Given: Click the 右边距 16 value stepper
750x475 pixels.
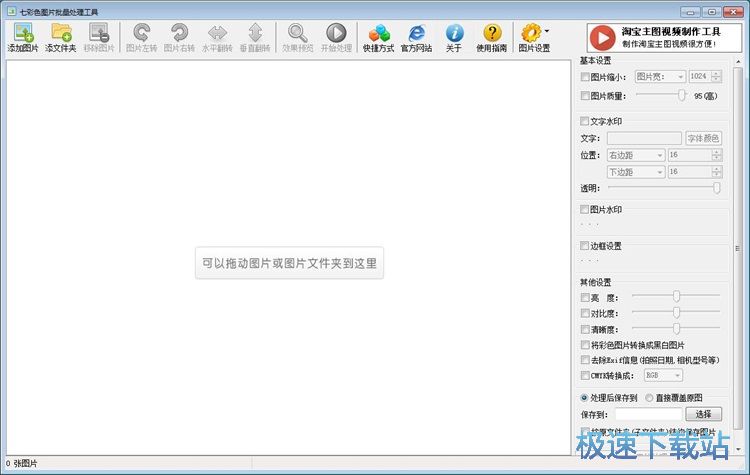Looking at the screenshot, I should click(716, 155).
